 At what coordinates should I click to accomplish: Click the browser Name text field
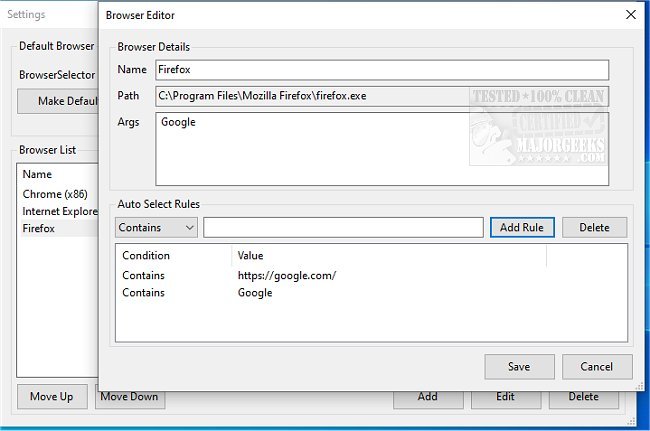click(382, 70)
